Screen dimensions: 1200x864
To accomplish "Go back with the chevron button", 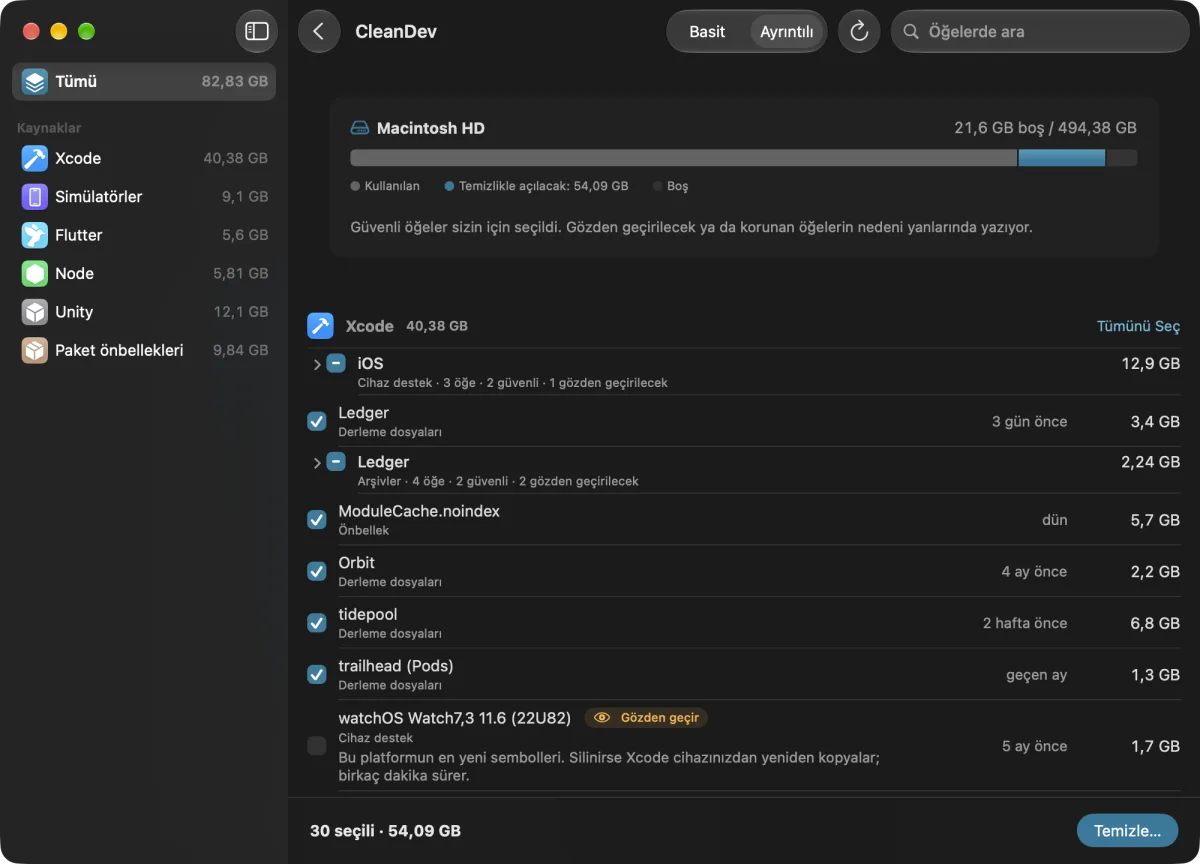I will pos(319,31).
